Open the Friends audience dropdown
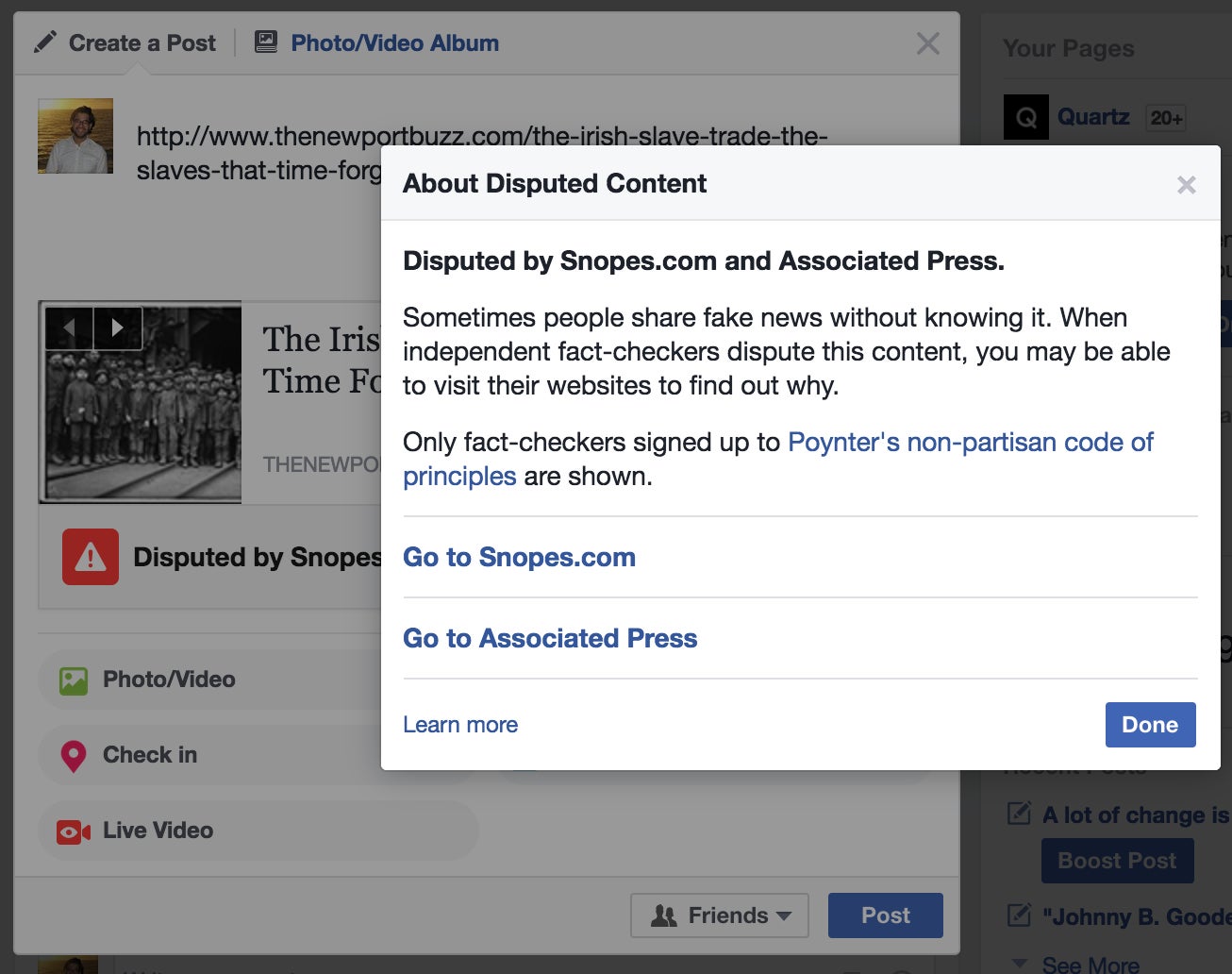Image resolution: width=1232 pixels, height=974 pixels. tap(720, 915)
